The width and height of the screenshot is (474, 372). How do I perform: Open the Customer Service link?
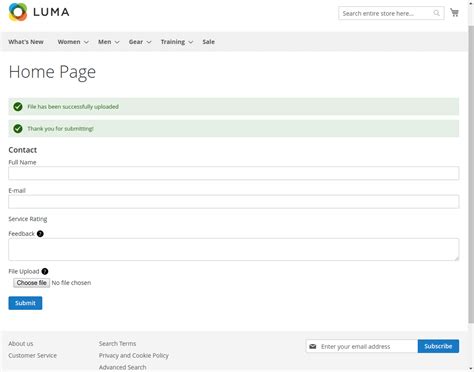pos(33,355)
